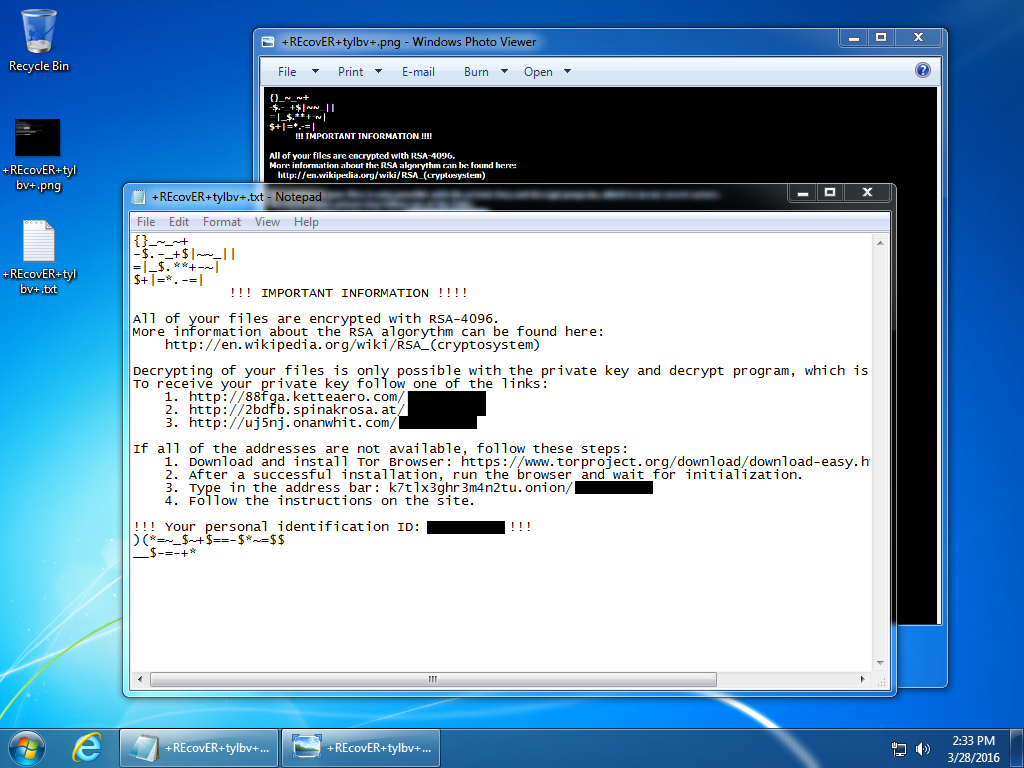This screenshot has width=1024, height=768.
Task: Open Photo Viewer help icon
Action: tap(922, 71)
